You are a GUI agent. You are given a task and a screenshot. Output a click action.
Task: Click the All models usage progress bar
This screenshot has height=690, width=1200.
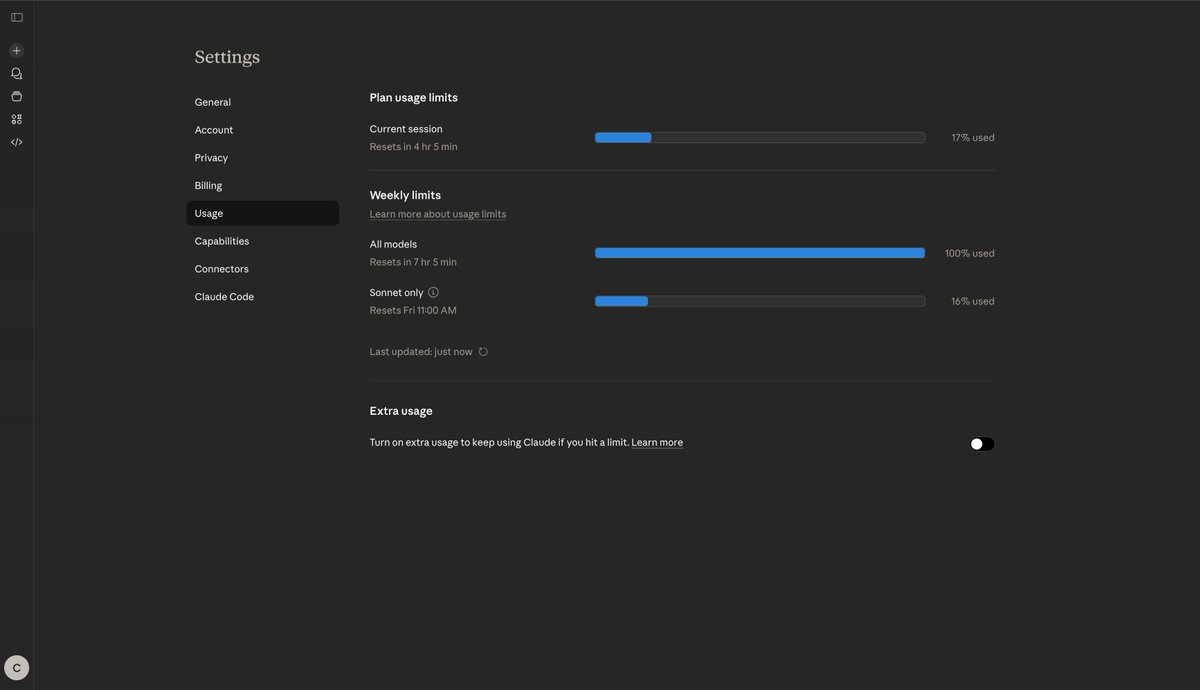point(760,253)
